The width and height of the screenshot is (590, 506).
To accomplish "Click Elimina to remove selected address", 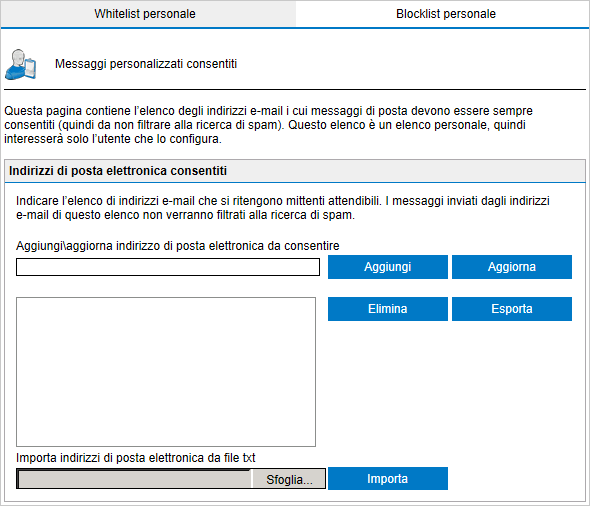I will coord(388,309).
